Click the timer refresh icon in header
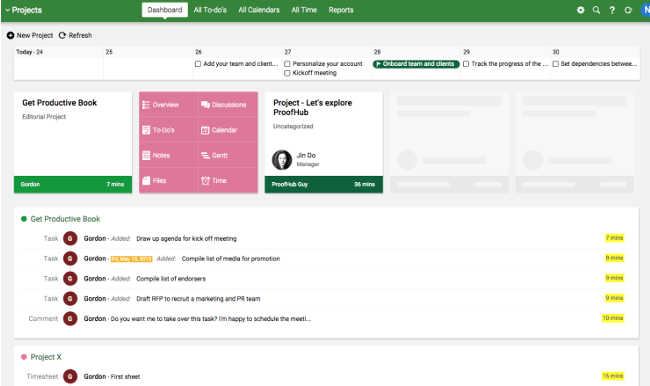 pos(628,10)
